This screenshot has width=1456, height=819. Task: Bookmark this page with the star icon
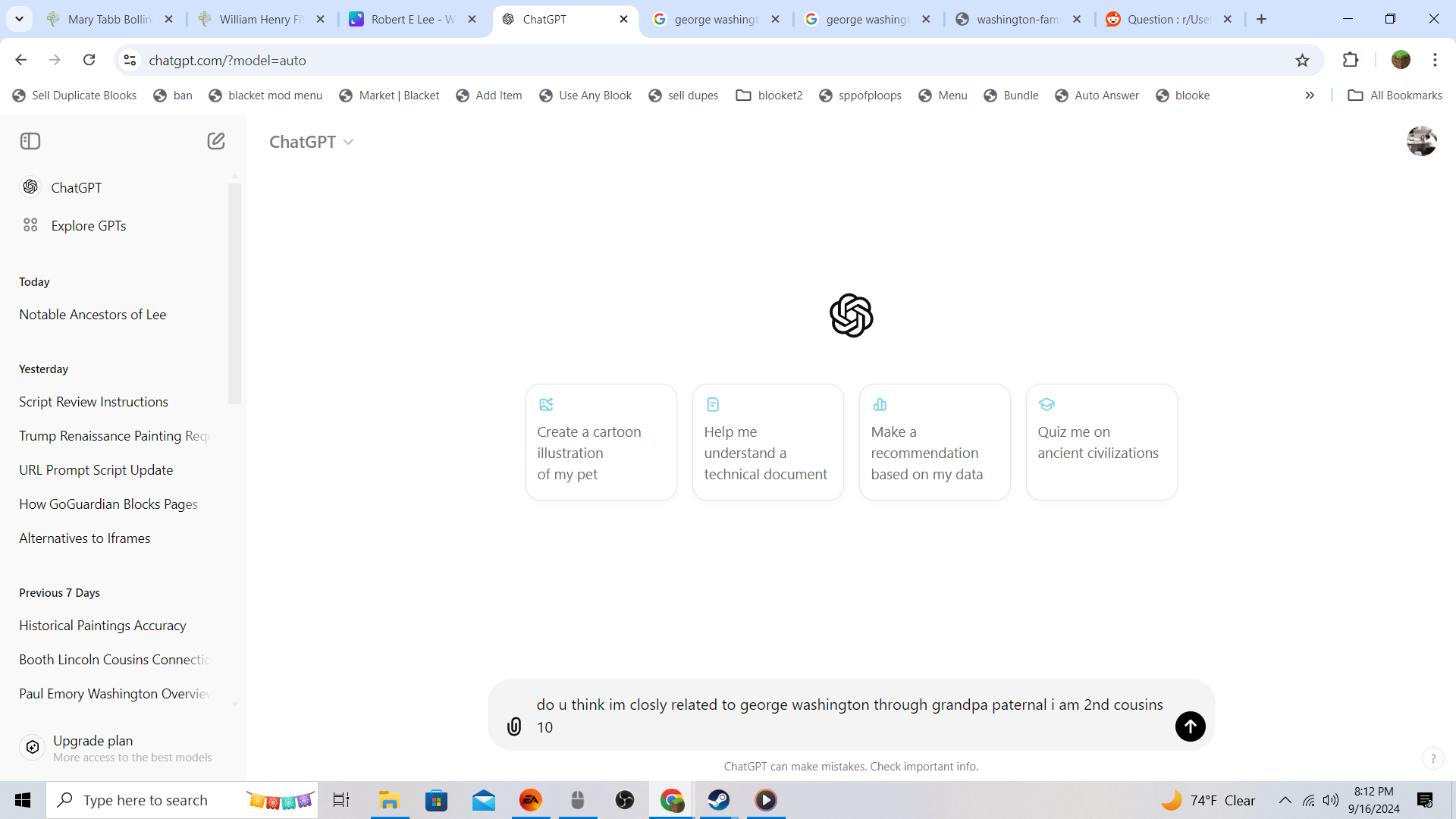point(1302,60)
